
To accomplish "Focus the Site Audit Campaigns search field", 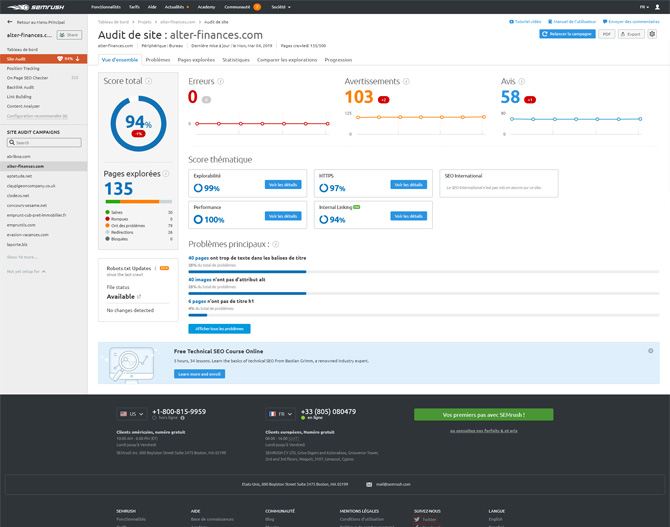I will point(44,142).
